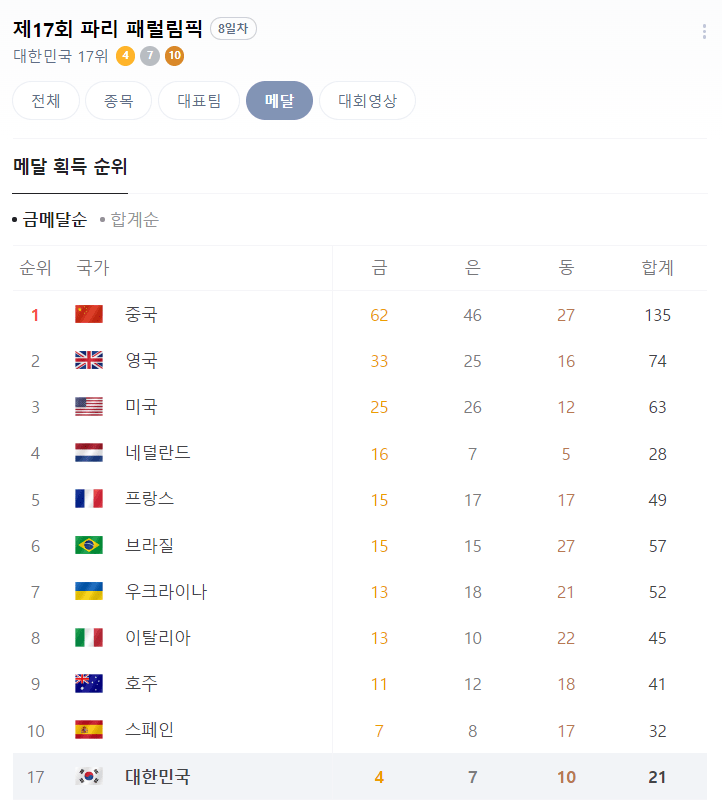
Task: Click the Brazil flag icon
Action: pyautogui.click(x=89, y=545)
